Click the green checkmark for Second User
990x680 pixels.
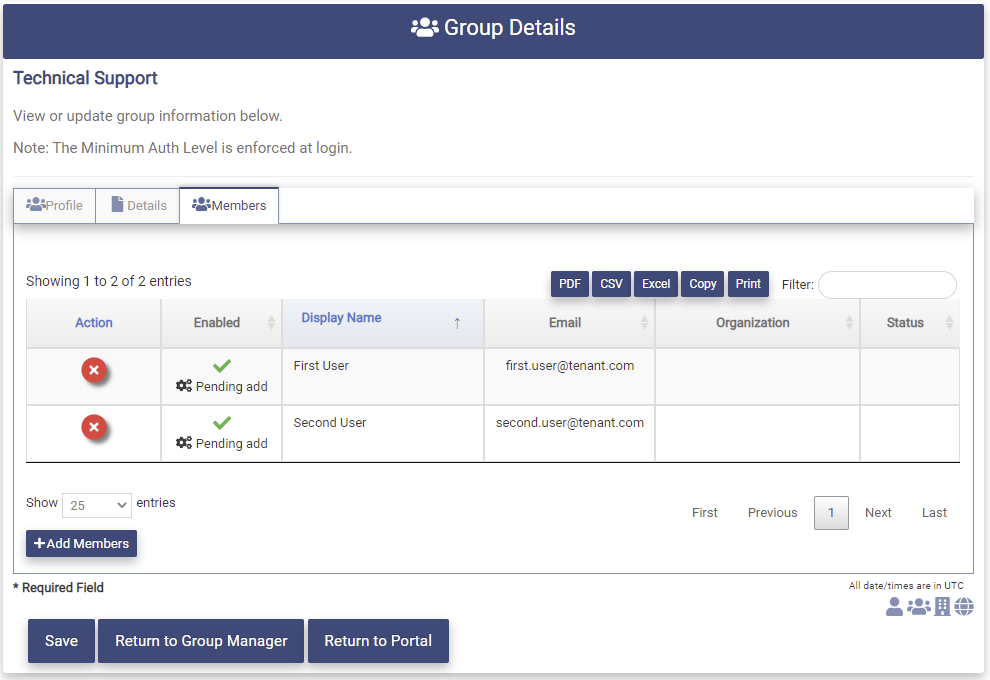pyautogui.click(x=222, y=423)
